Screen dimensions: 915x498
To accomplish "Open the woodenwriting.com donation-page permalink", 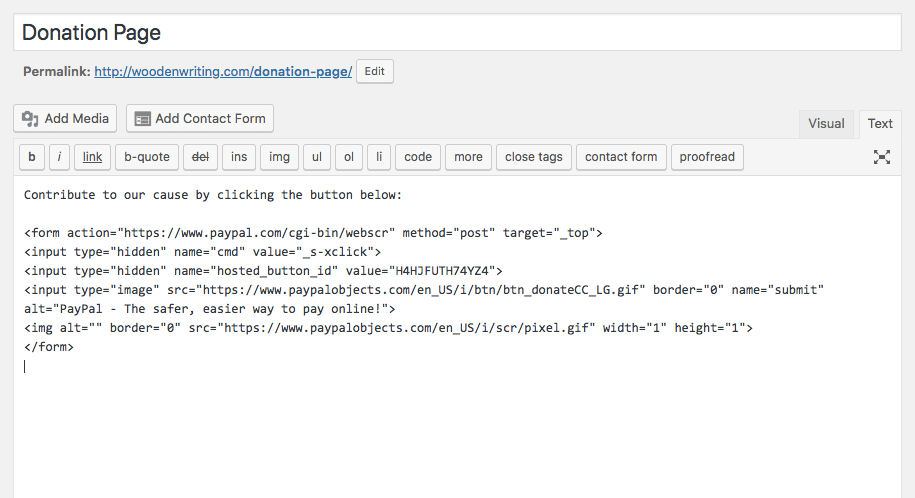I will coord(223,72).
